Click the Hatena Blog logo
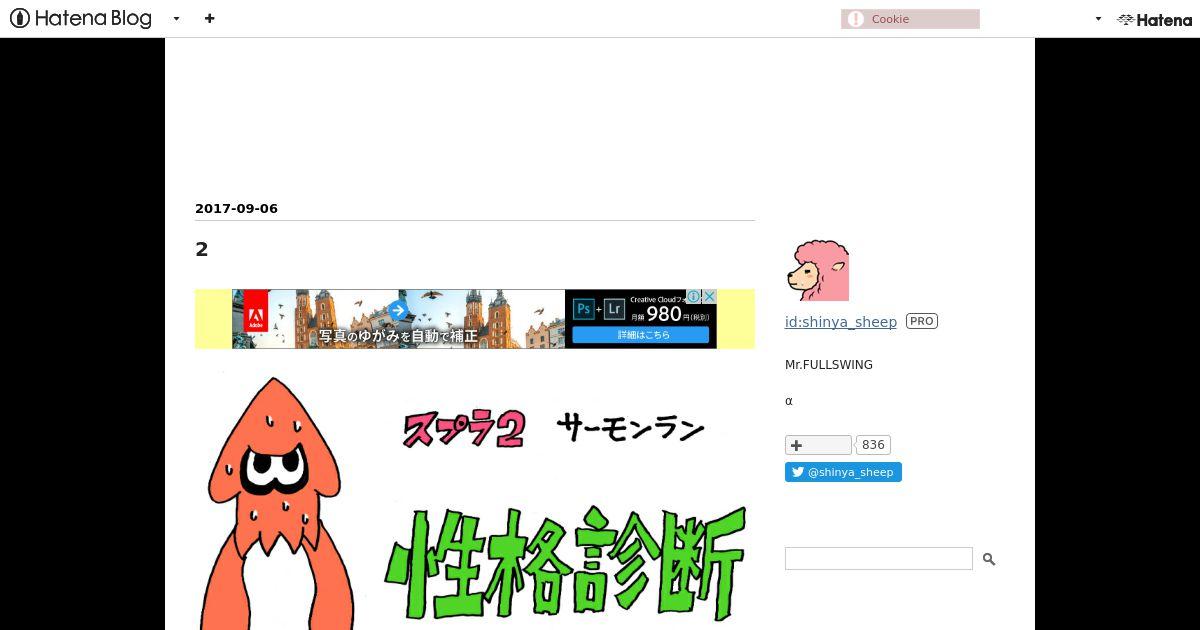Viewport: 1200px width, 630px height. [x=80, y=18]
